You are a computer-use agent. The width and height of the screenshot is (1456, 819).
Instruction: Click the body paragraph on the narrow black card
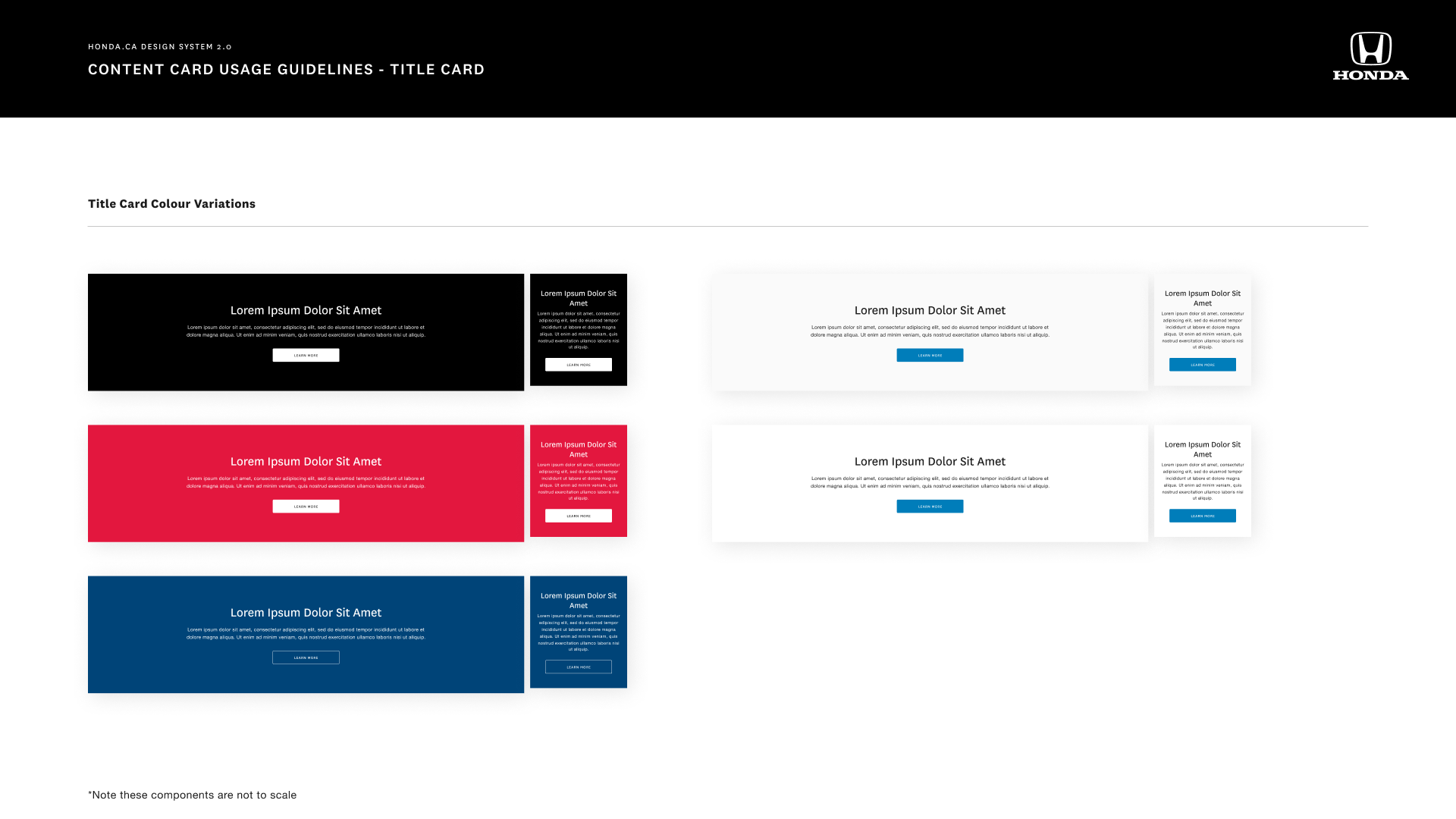pos(579,330)
